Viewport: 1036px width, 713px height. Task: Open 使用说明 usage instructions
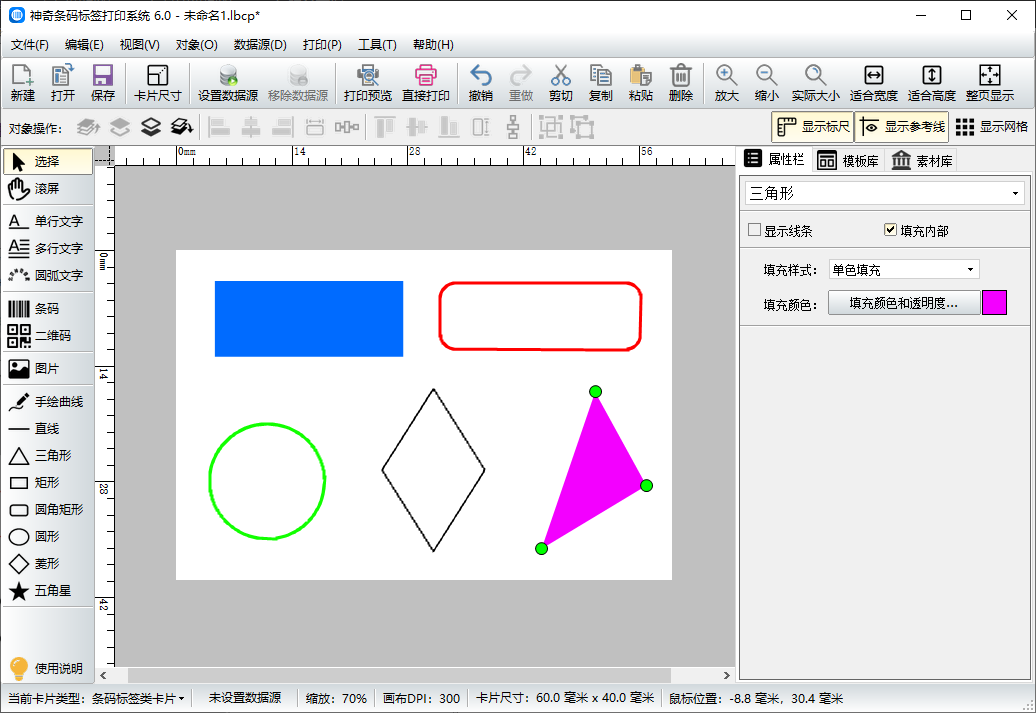[x=46, y=669]
